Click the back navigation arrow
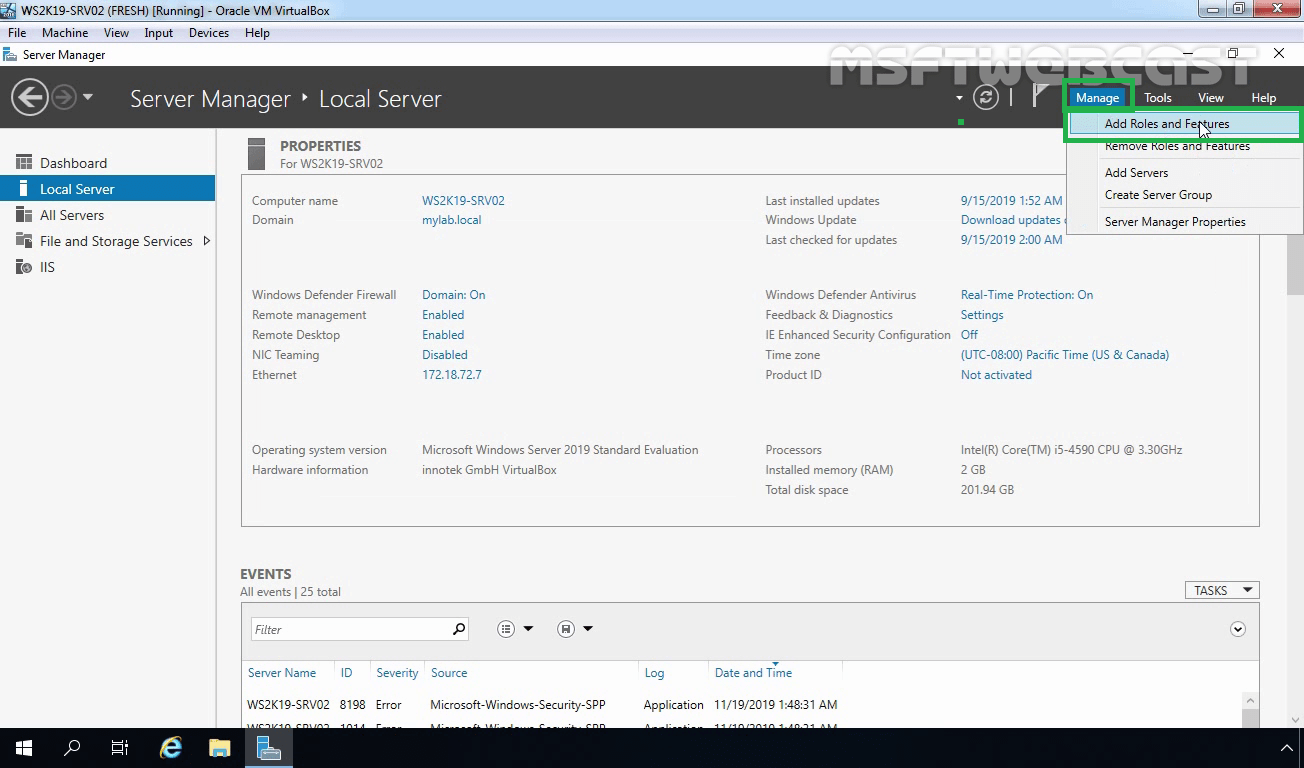The width and height of the screenshot is (1304, 768). click(x=32, y=97)
